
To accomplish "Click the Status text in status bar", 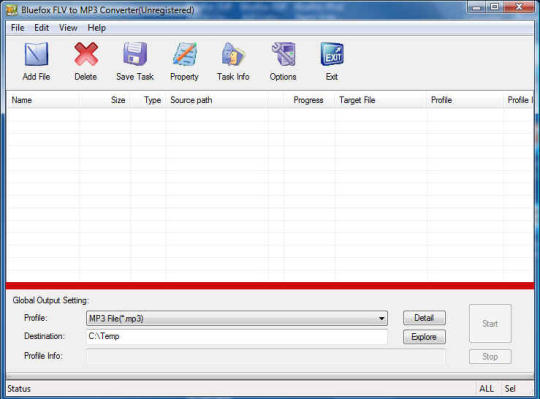I will pyautogui.click(x=19, y=389).
